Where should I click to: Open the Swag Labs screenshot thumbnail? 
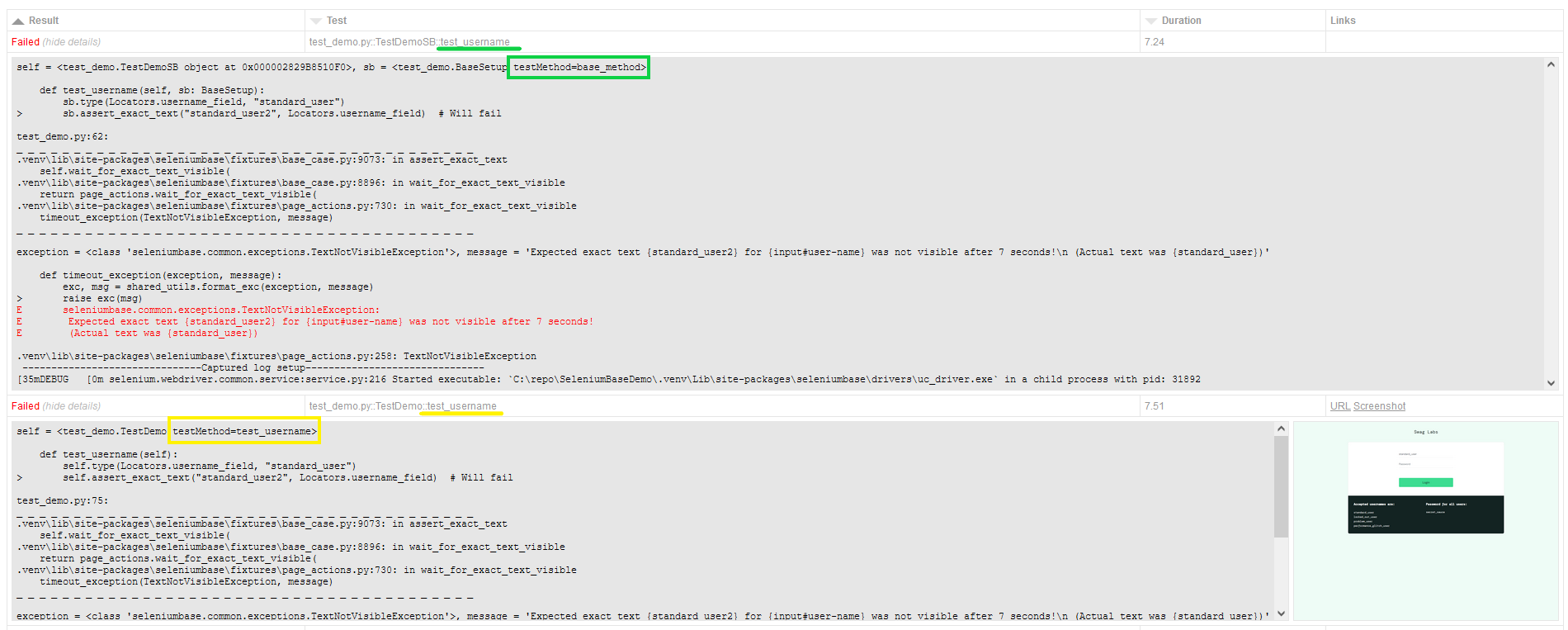[x=1425, y=521]
